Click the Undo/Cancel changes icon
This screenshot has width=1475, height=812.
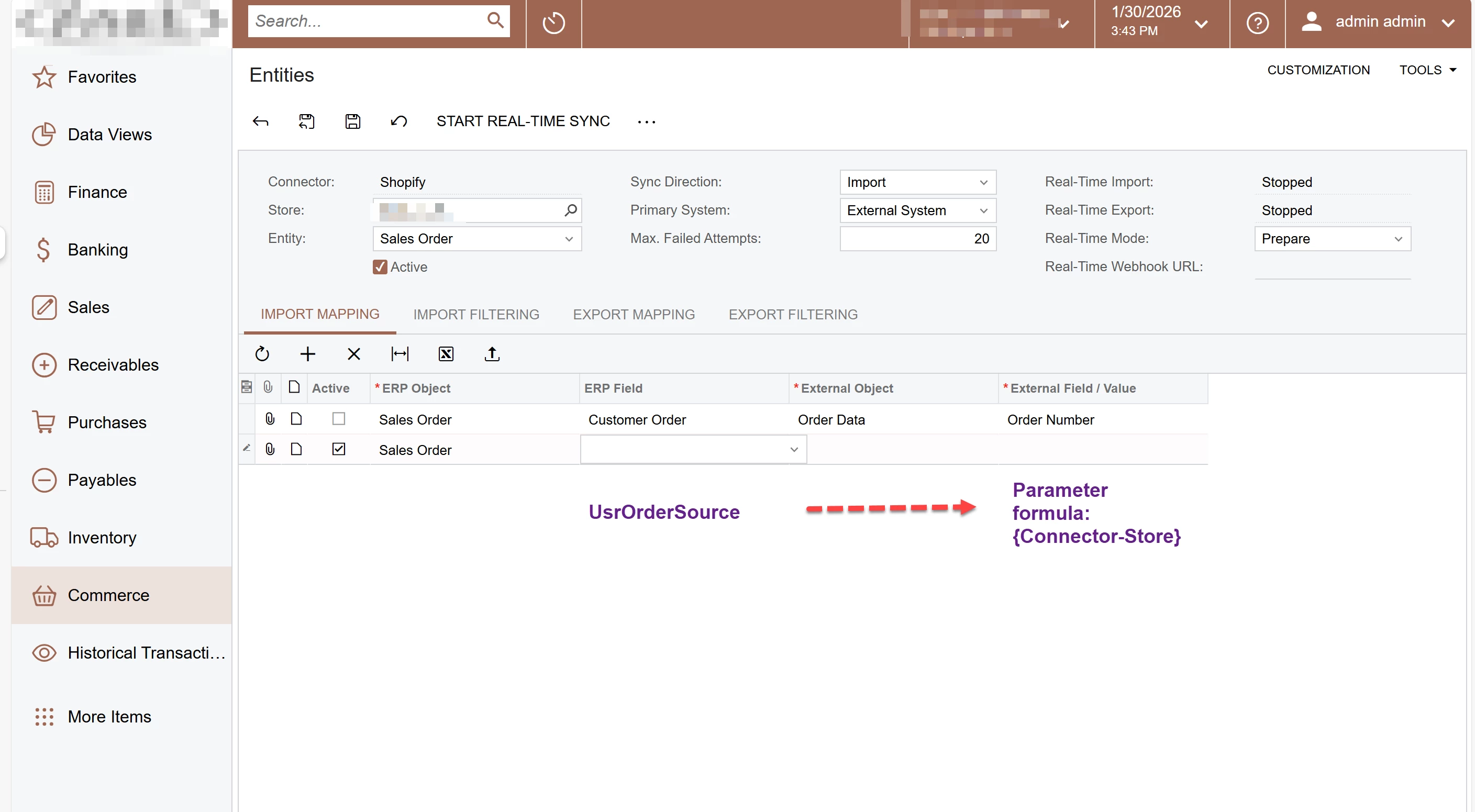tap(399, 121)
